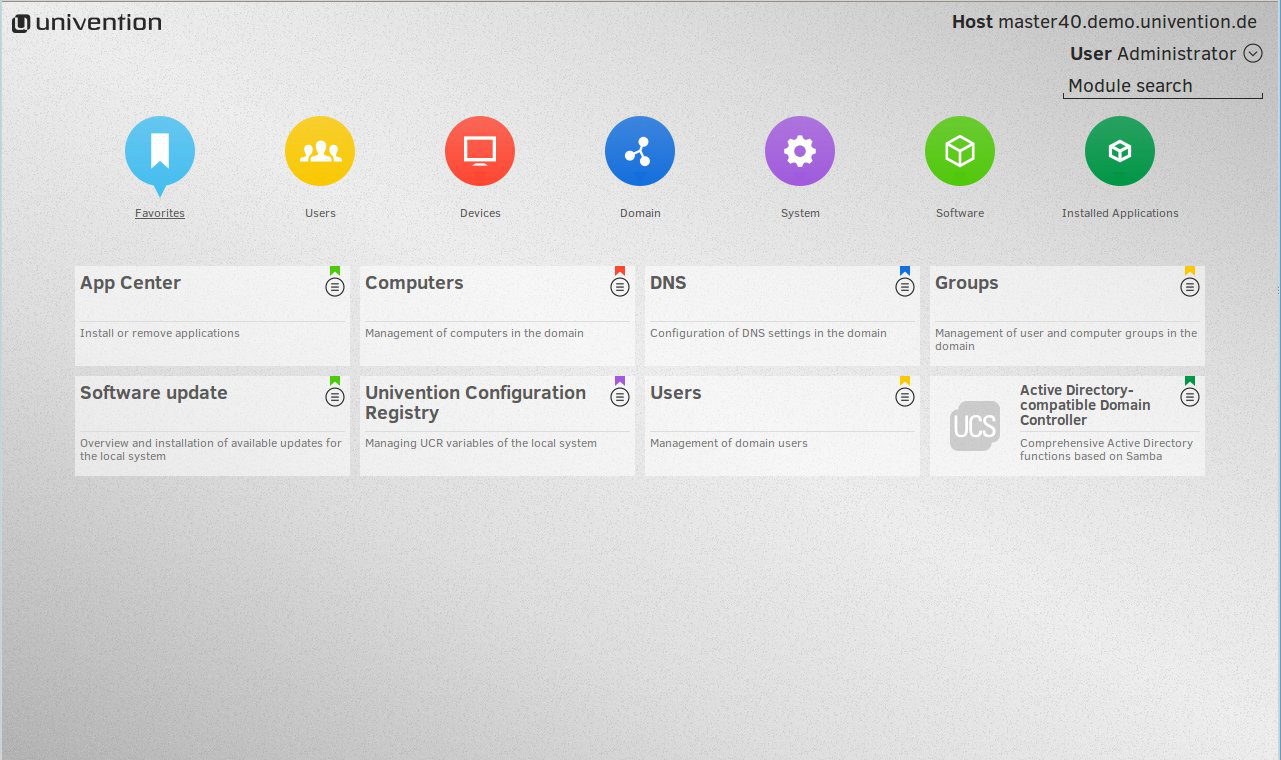Select the green Software box icon
This screenshot has height=760, width=1281.
(x=960, y=151)
